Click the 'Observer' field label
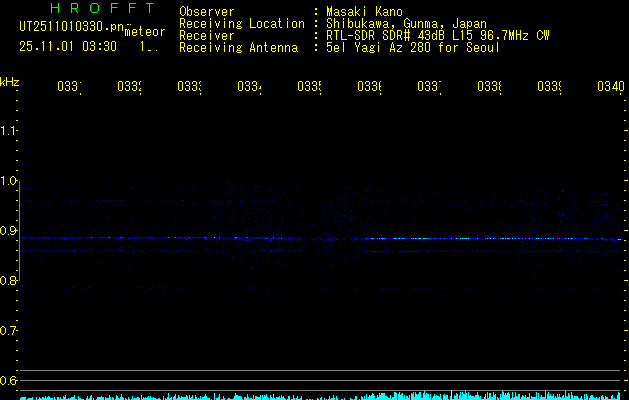Image resolution: width=629 pixels, height=400 pixels. (x=207, y=12)
